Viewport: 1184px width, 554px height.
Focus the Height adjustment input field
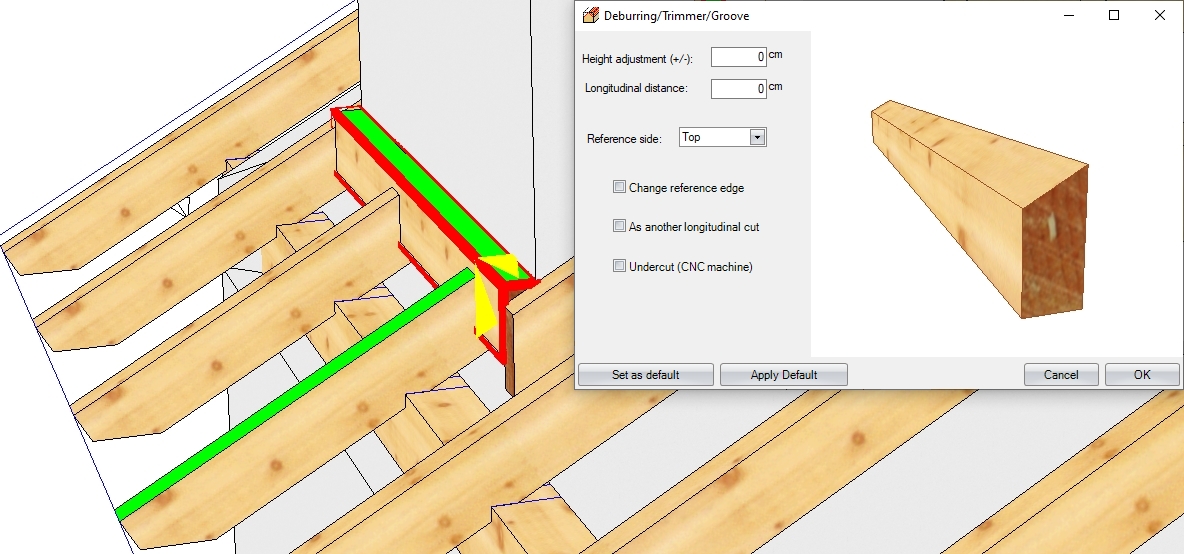click(x=738, y=58)
